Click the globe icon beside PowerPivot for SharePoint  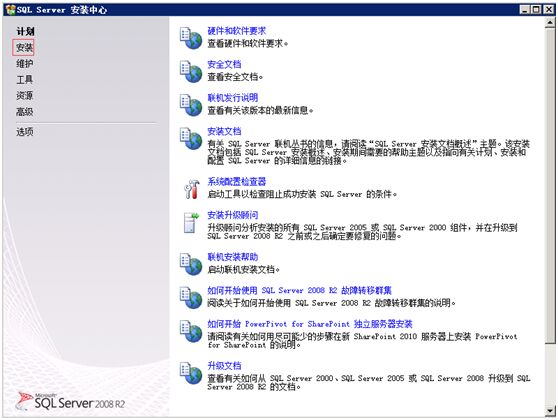tap(191, 331)
